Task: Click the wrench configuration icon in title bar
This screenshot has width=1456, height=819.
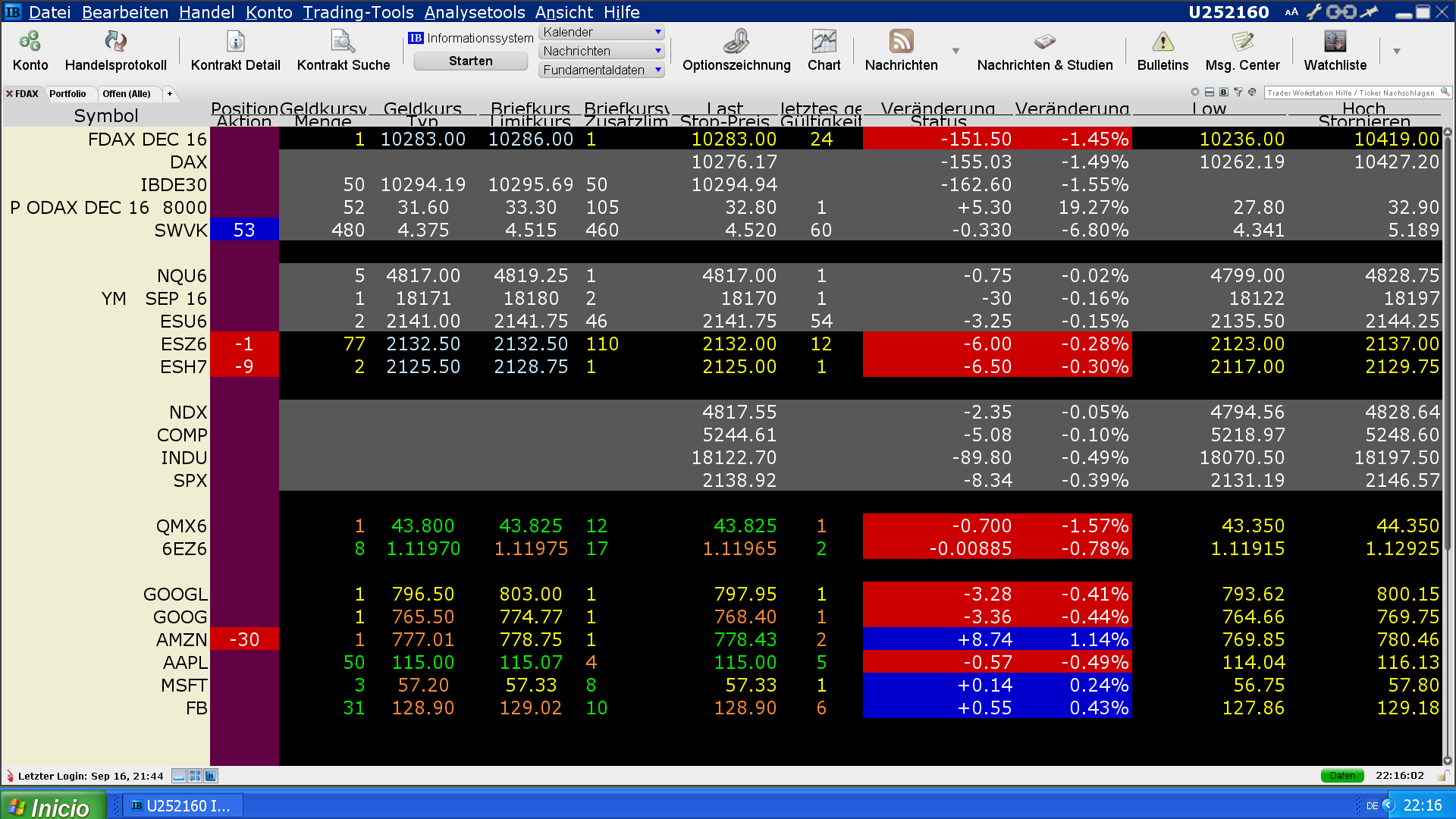Action: pyautogui.click(x=1314, y=11)
